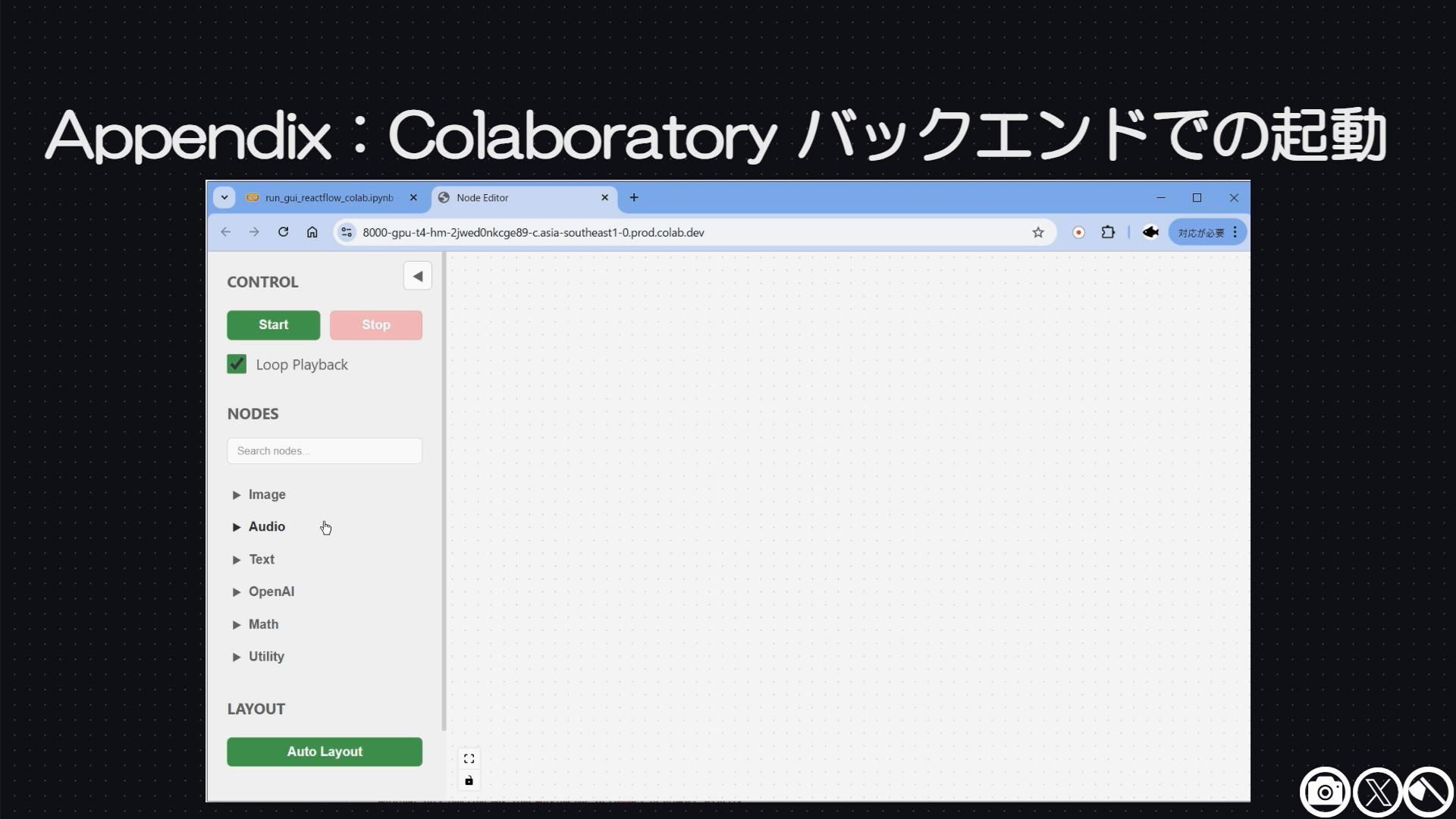1456x819 pixels.
Task: Focus the Search nodes input field
Action: click(324, 450)
